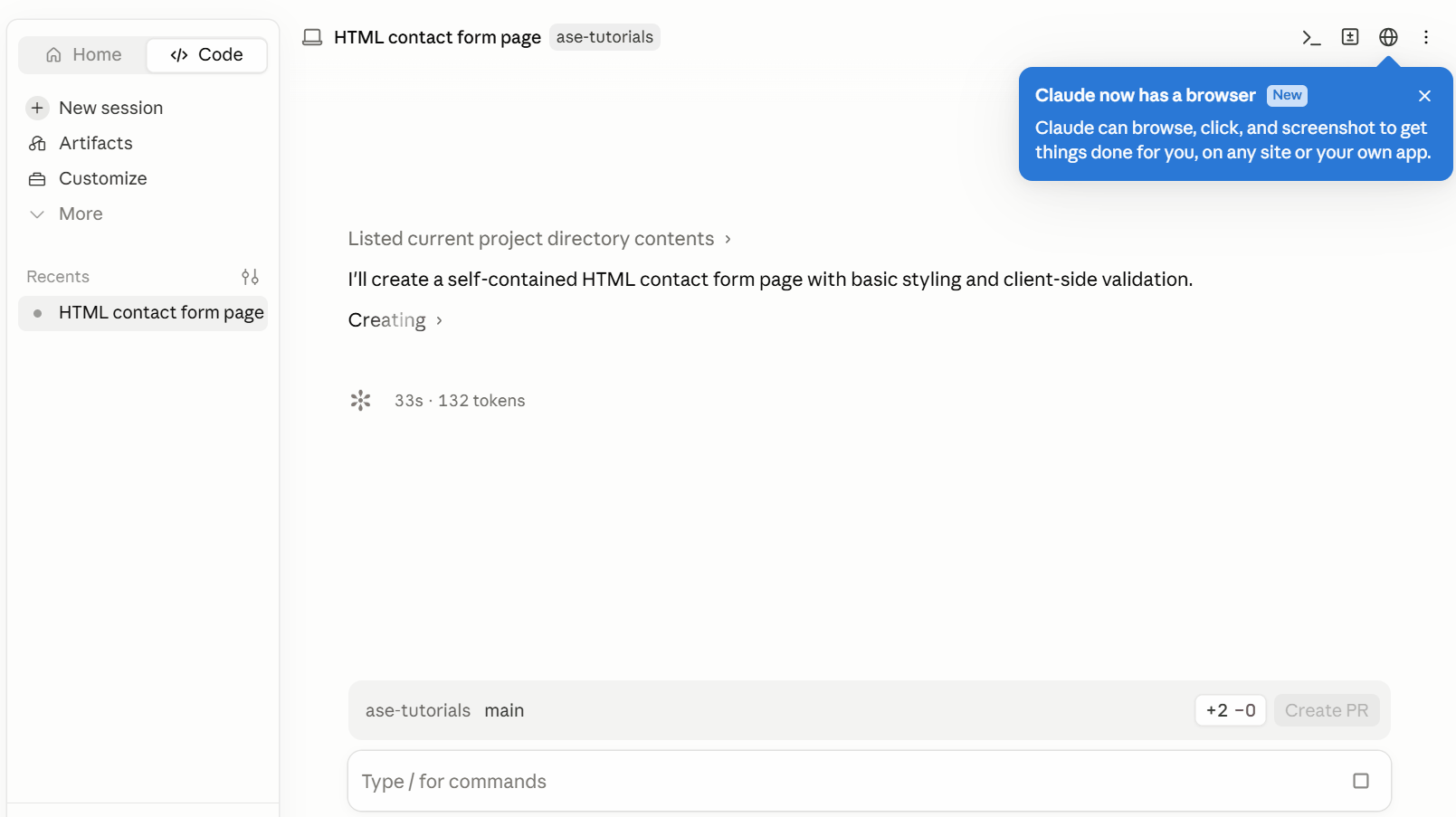Viewport: 1456px width, 817px height.
Task: Open the Recents filter settings icon
Action: click(x=250, y=277)
